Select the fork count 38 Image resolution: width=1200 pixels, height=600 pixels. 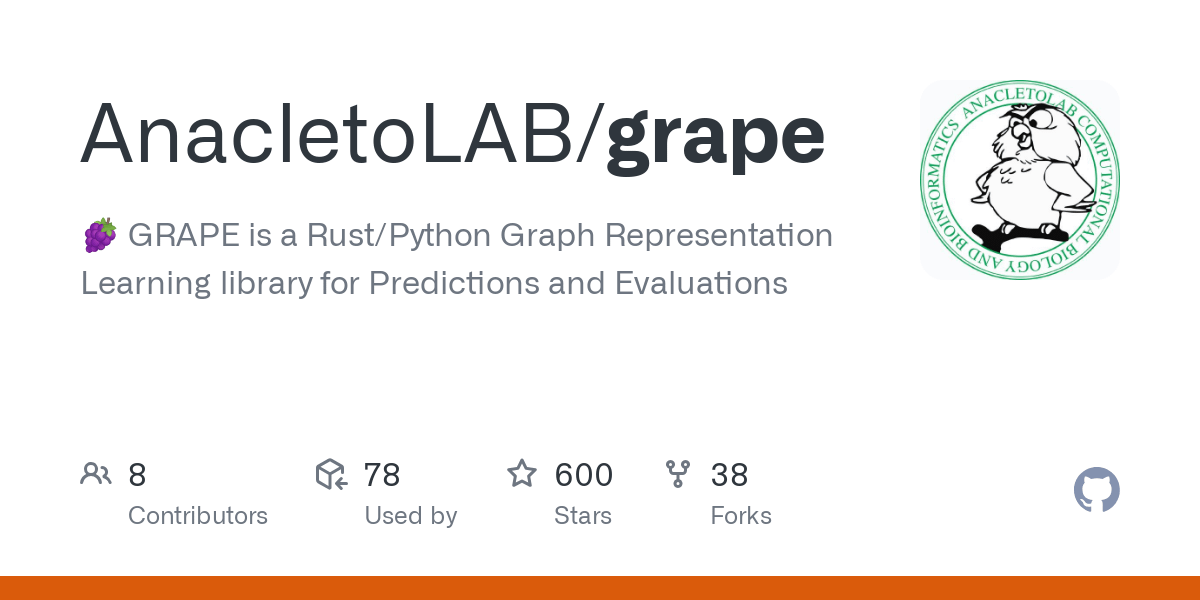click(x=729, y=475)
